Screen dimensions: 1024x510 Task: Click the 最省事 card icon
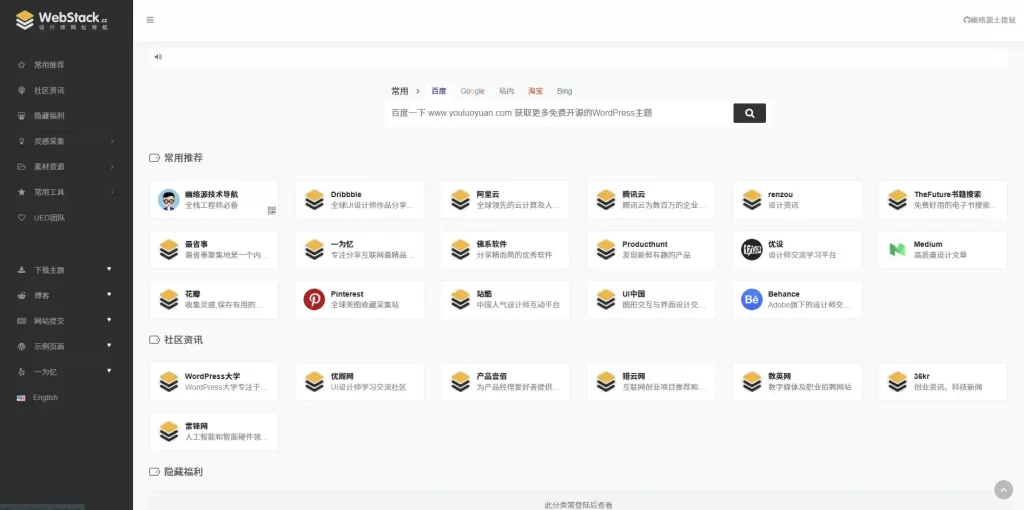click(x=168, y=249)
